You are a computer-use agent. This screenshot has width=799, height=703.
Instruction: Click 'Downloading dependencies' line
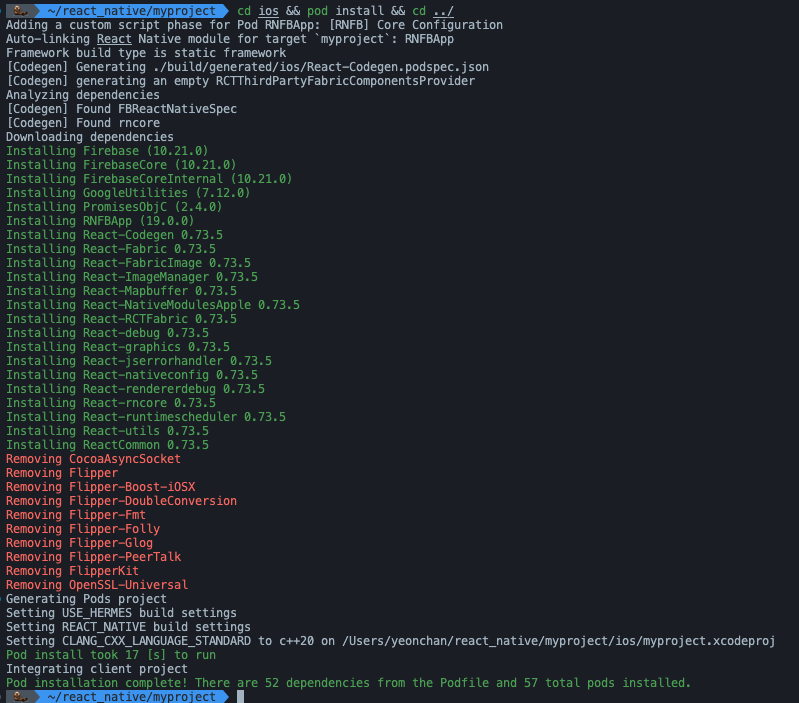tap(90, 137)
